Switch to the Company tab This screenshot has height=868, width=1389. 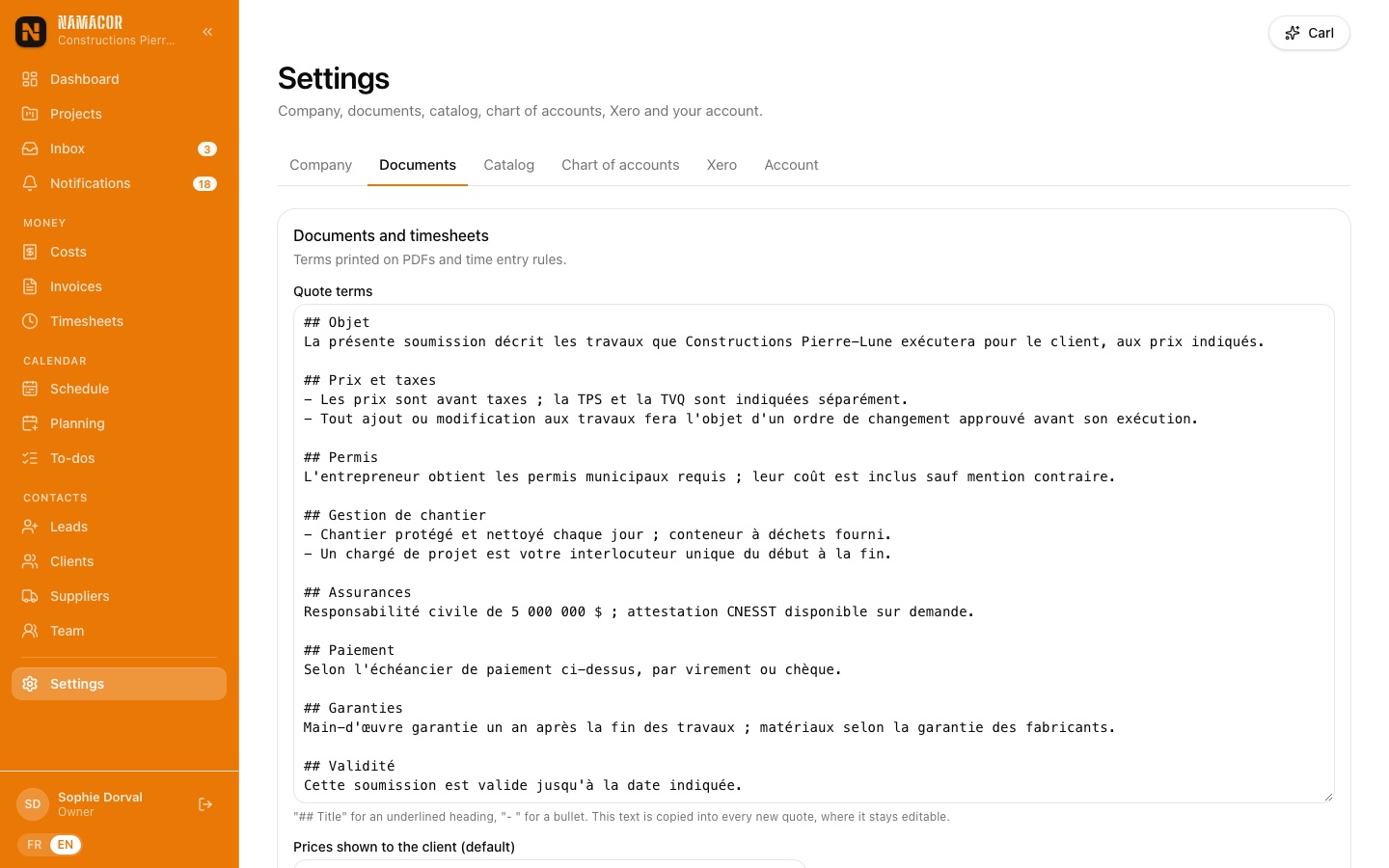point(320,165)
